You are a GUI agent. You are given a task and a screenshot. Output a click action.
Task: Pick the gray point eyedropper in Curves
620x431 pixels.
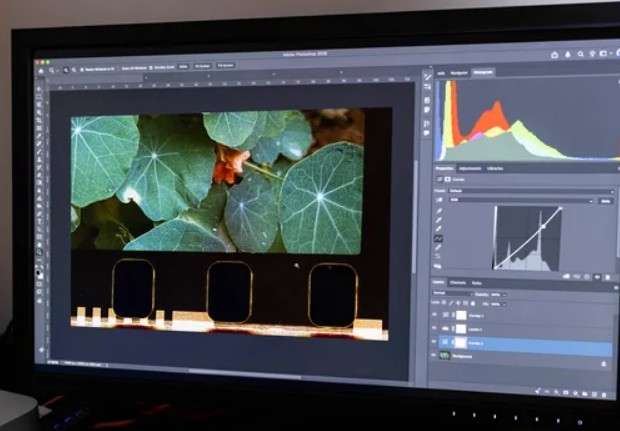[439, 220]
